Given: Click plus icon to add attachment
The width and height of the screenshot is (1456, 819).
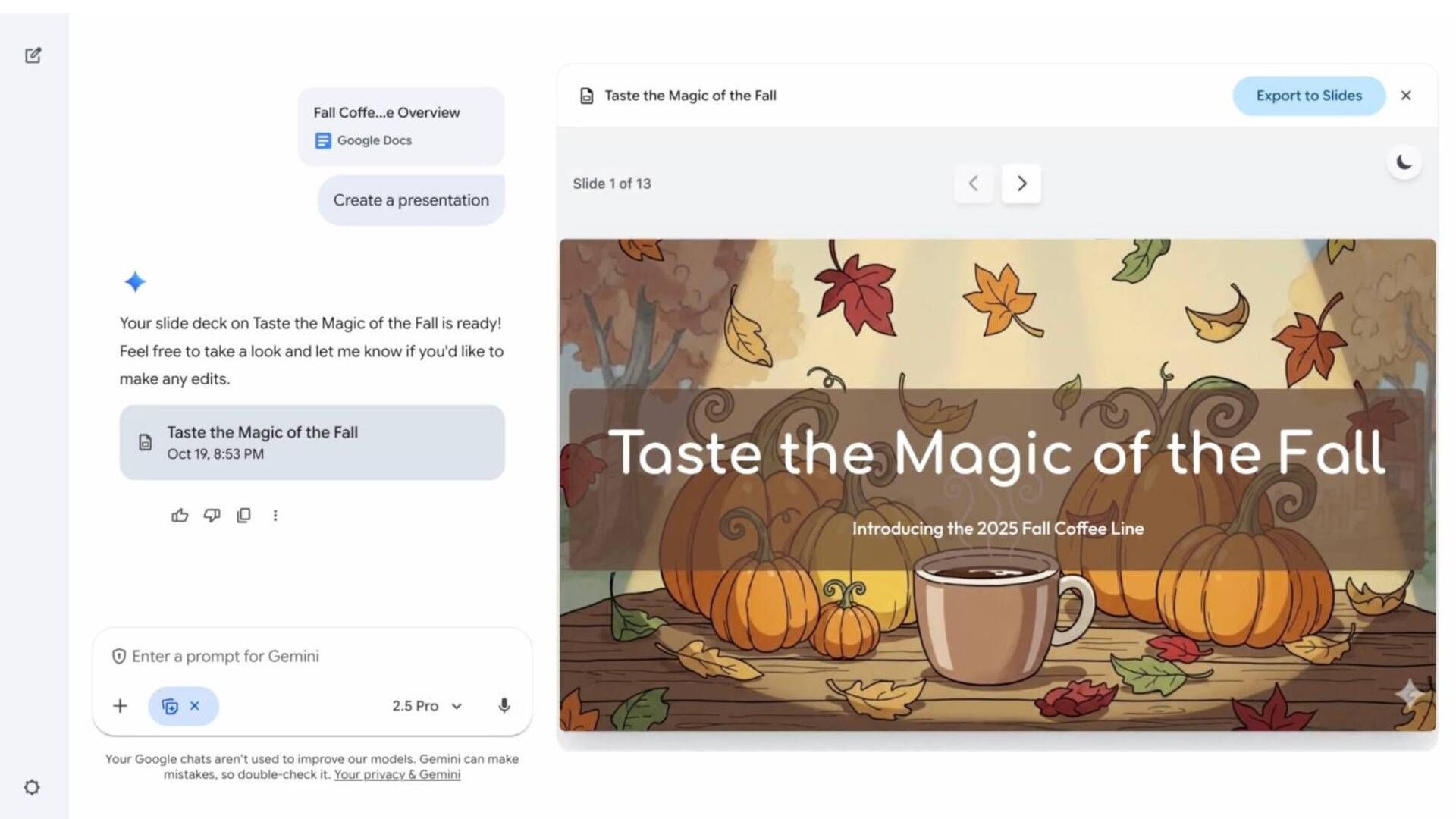Looking at the screenshot, I should pos(120,706).
